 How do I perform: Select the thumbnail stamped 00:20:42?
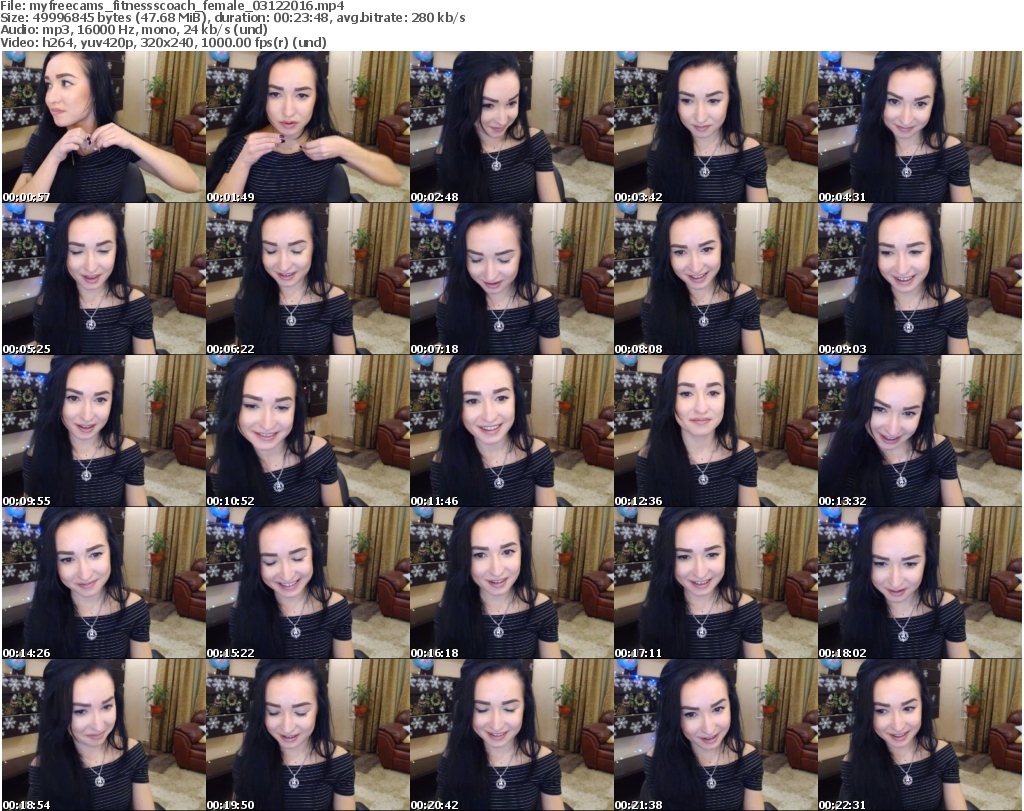point(512,735)
